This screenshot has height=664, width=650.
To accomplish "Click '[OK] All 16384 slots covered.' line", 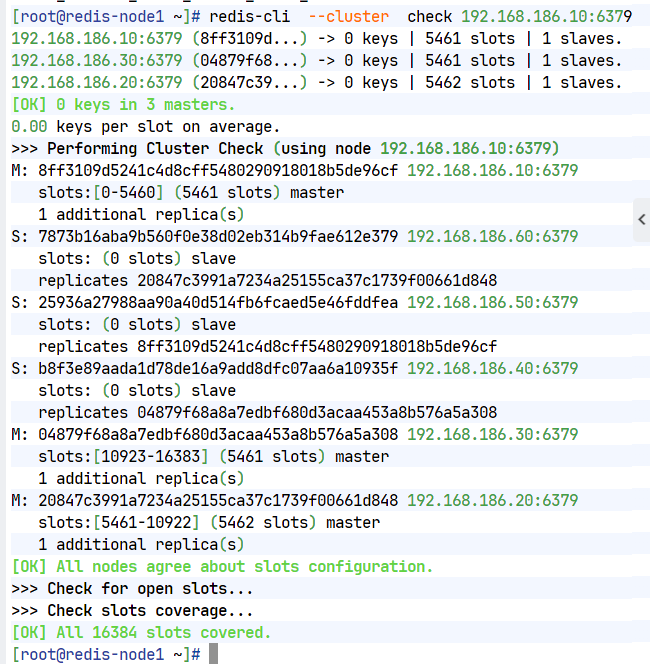I will pos(141,633).
